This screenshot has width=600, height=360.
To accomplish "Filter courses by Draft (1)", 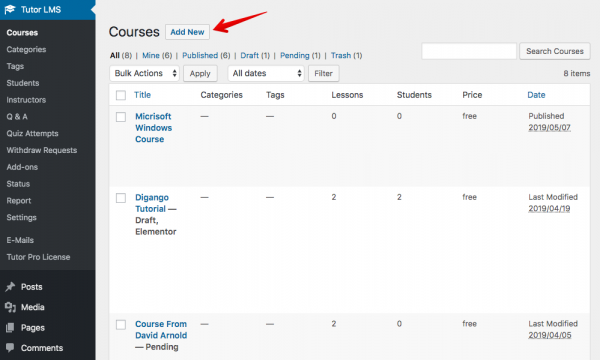I will point(255,55).
